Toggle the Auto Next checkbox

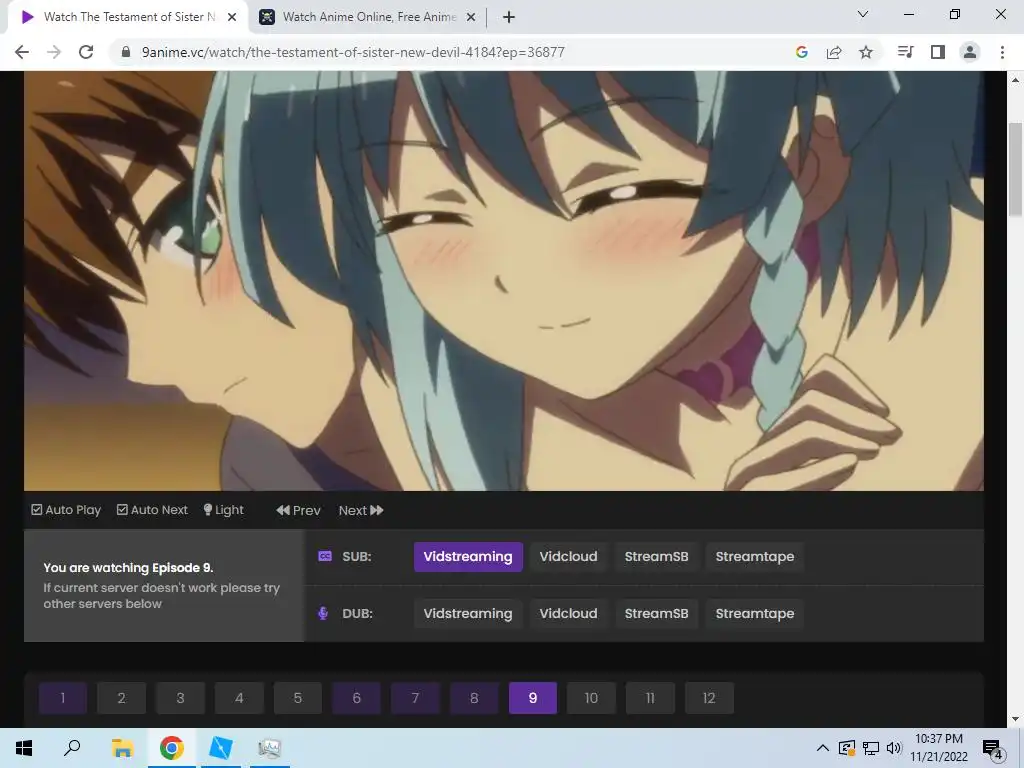click(x=152, y=510)
